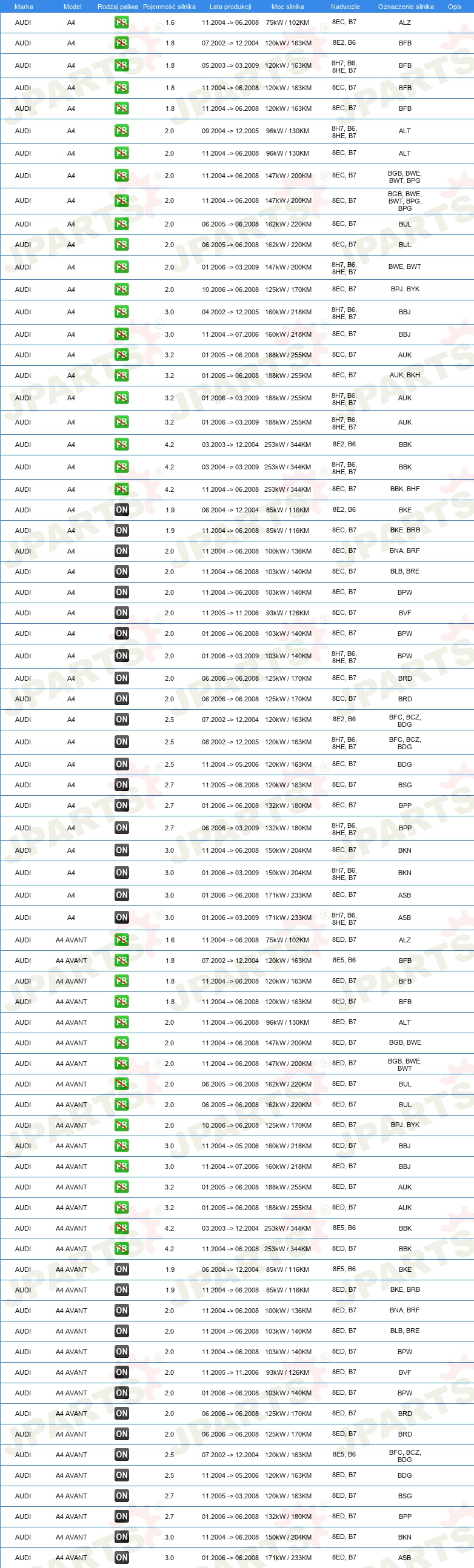Click diesel ON icon in BSG 8EC row
Image resolution: width=474 pixels, height=1568 pixels.
pos(122,786)
